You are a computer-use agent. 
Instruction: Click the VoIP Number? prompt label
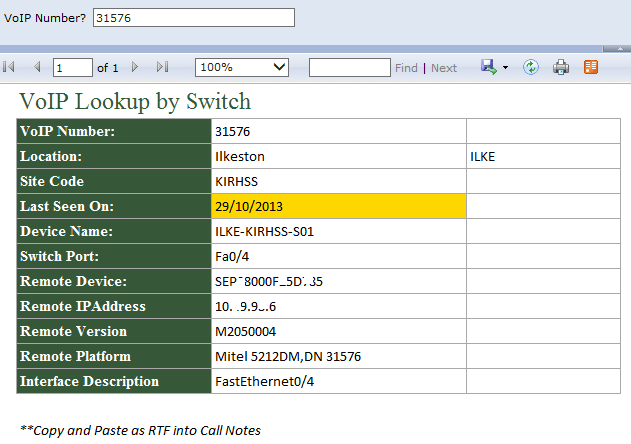click(x=45, y=18)
